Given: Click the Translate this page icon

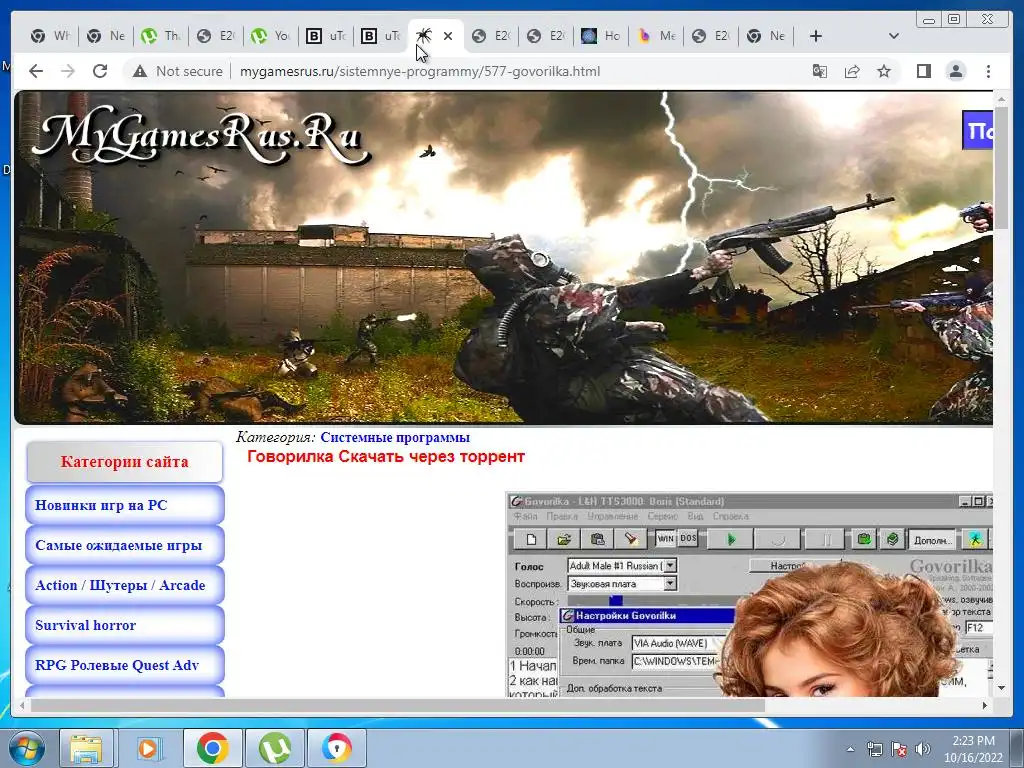Looking at the screenshot, I should (820, 71).
